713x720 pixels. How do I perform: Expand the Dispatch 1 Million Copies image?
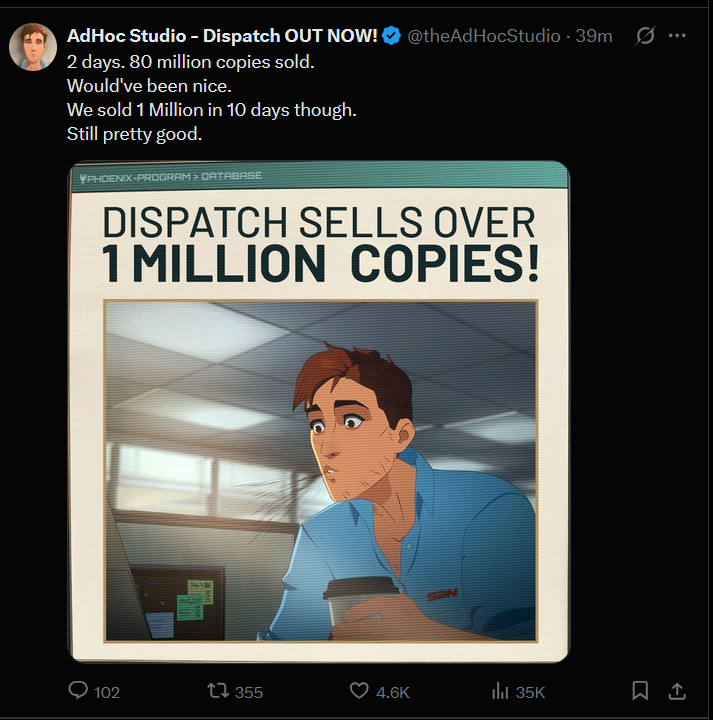(319, 412)
